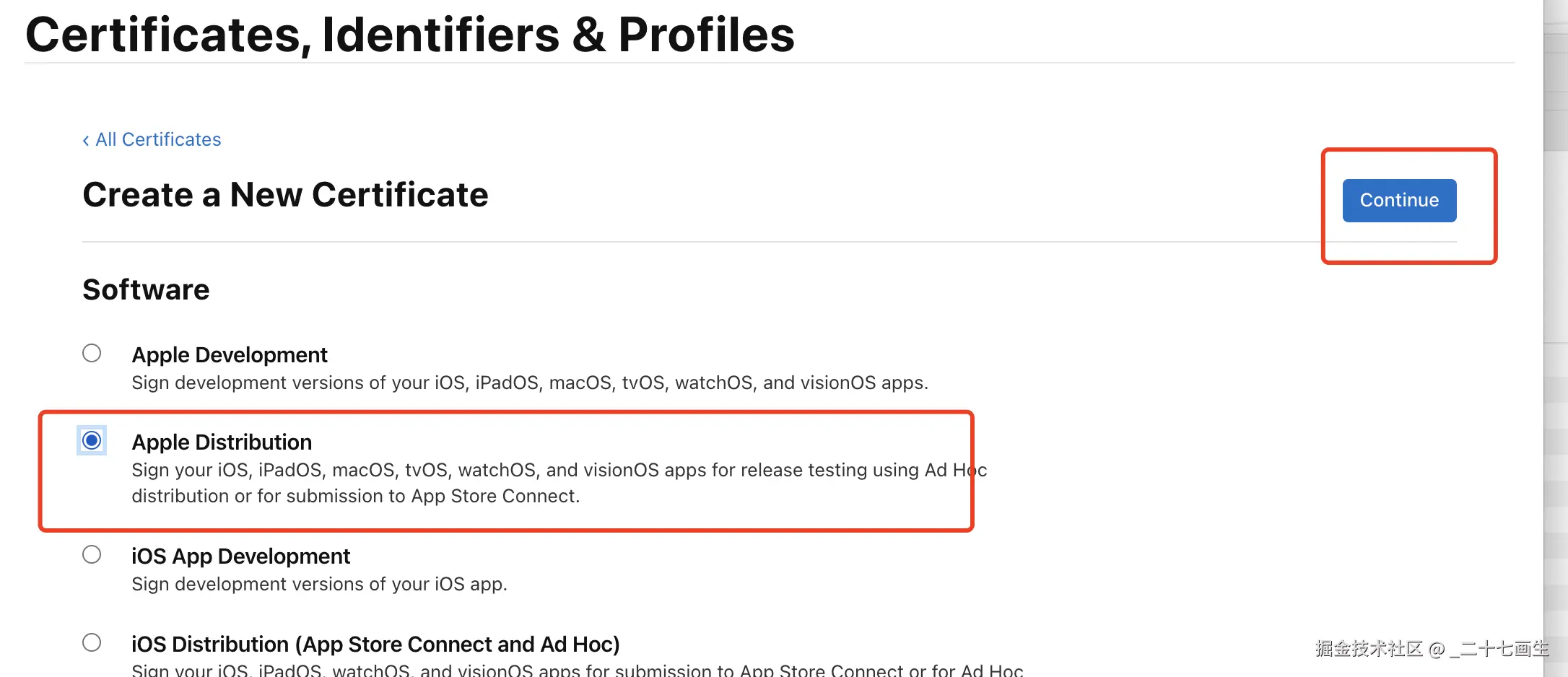This screenshot has width=1568, height=677.
Task: Click the iOS App Development label
Action: pos(240,556)
